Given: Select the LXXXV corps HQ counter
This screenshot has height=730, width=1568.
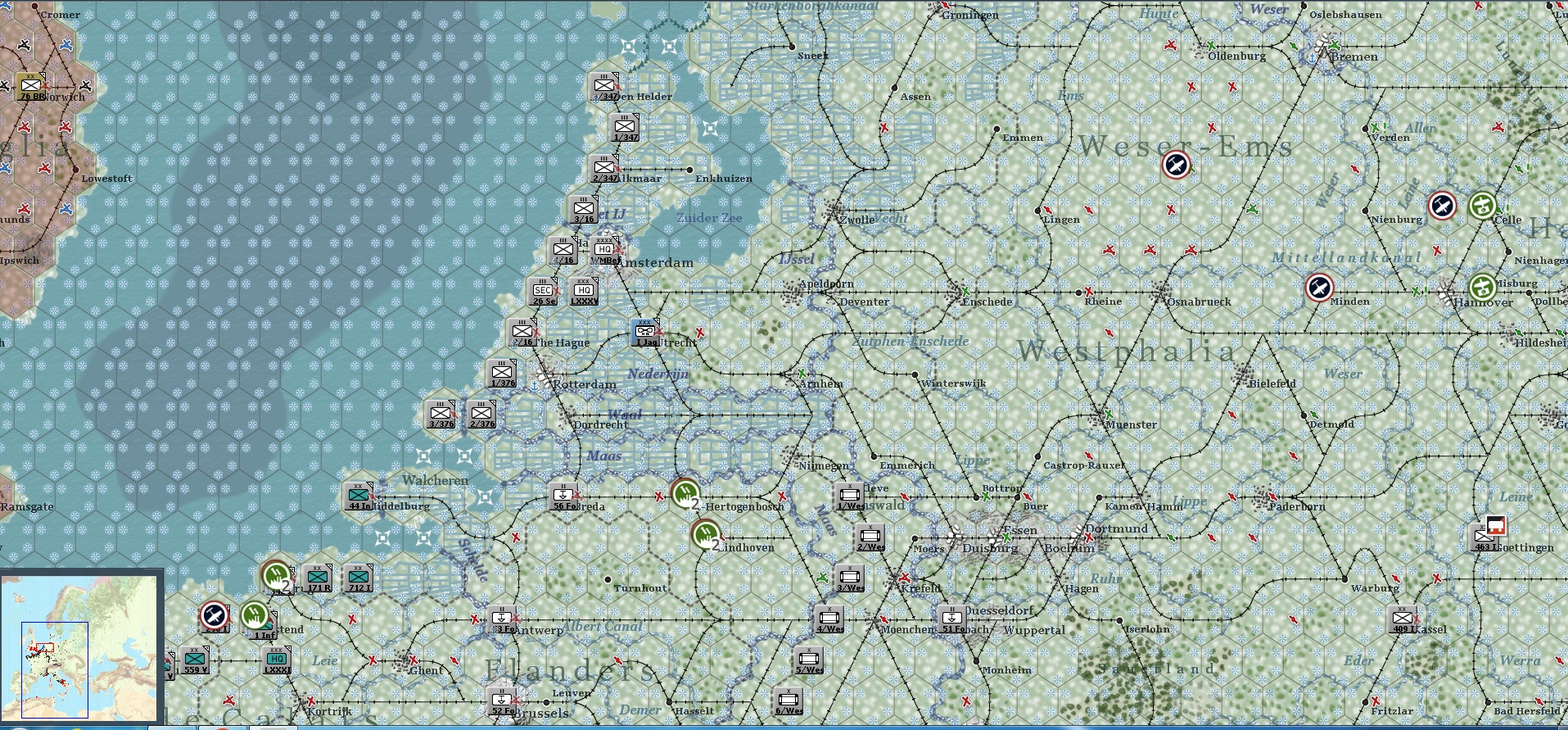Looking at the screenshot, I should pyautogui.click(x=584, y=291).
